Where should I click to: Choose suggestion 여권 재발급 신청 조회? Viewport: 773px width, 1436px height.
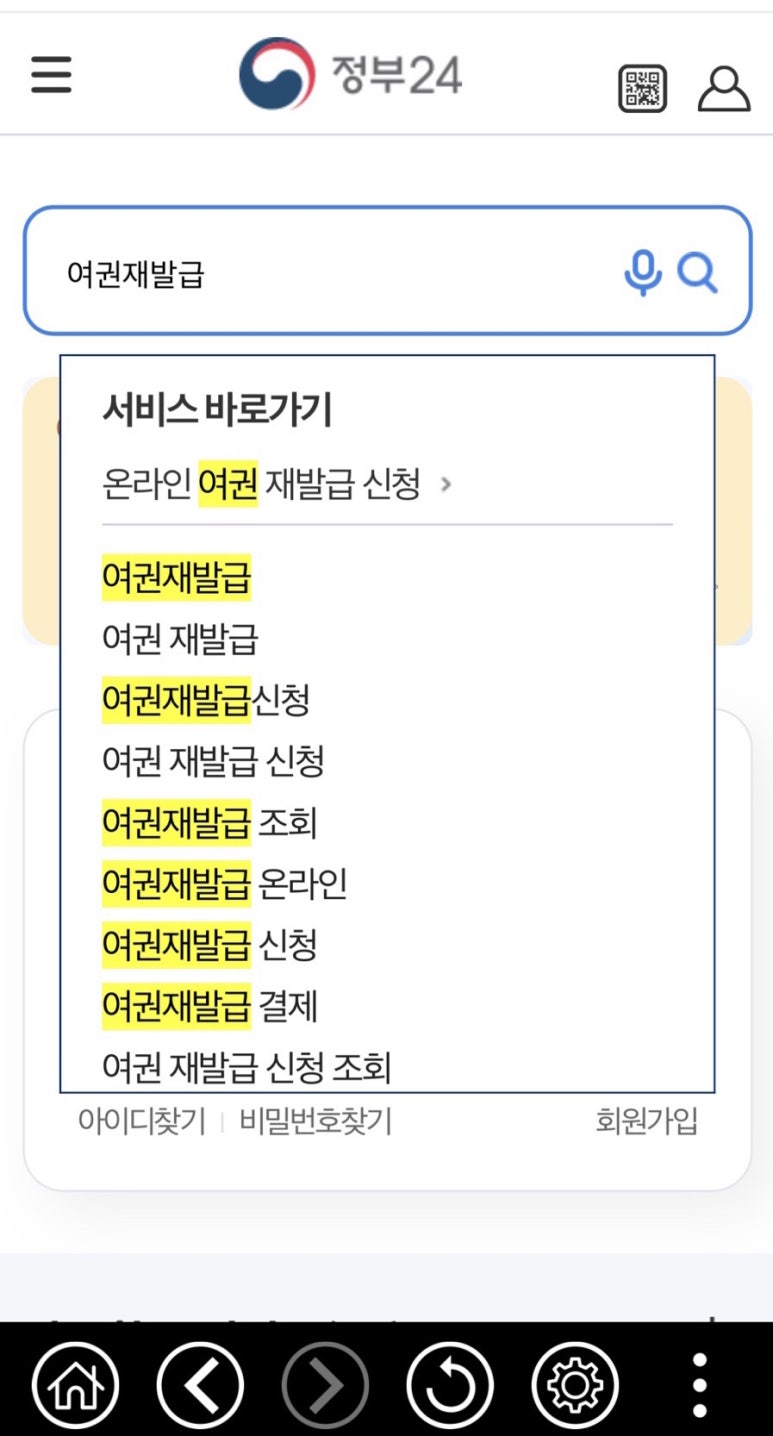point(247,1067)
